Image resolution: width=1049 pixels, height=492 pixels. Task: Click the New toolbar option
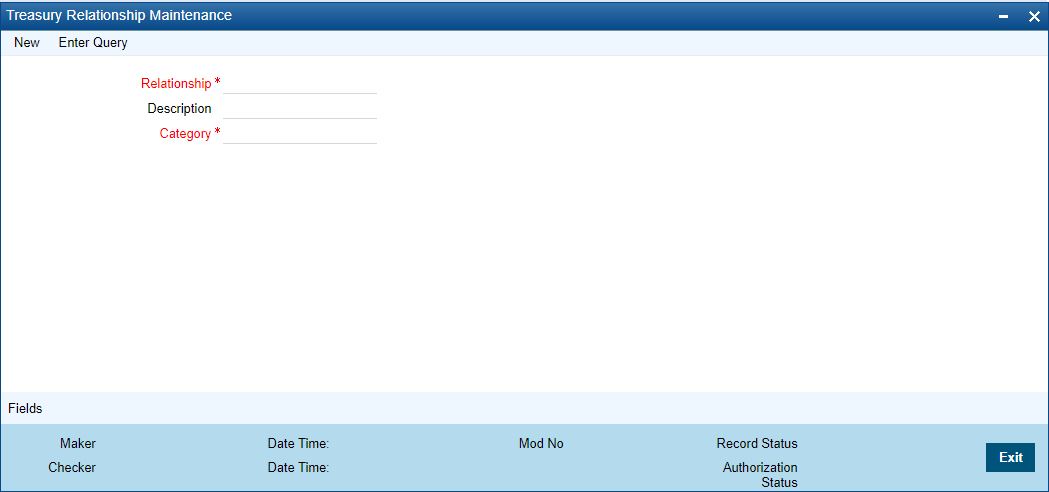pyautogui.click(x=27, y=43)
